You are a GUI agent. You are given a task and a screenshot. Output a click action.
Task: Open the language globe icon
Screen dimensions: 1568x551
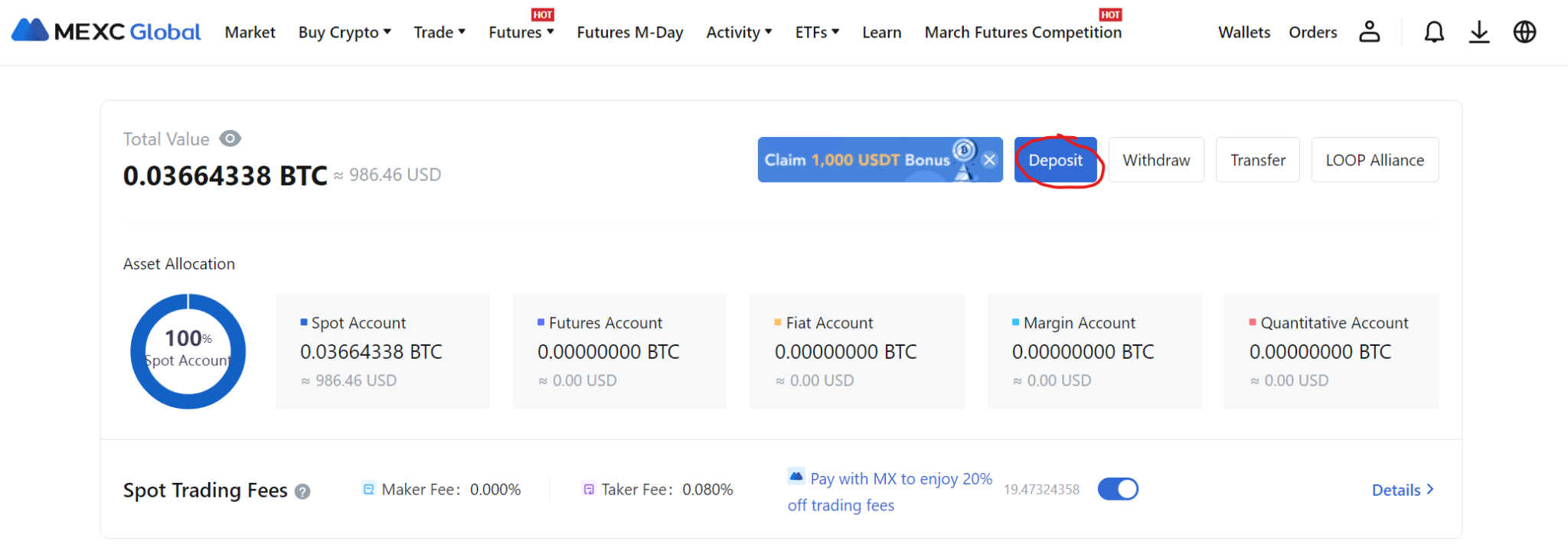coord(1524,31)
